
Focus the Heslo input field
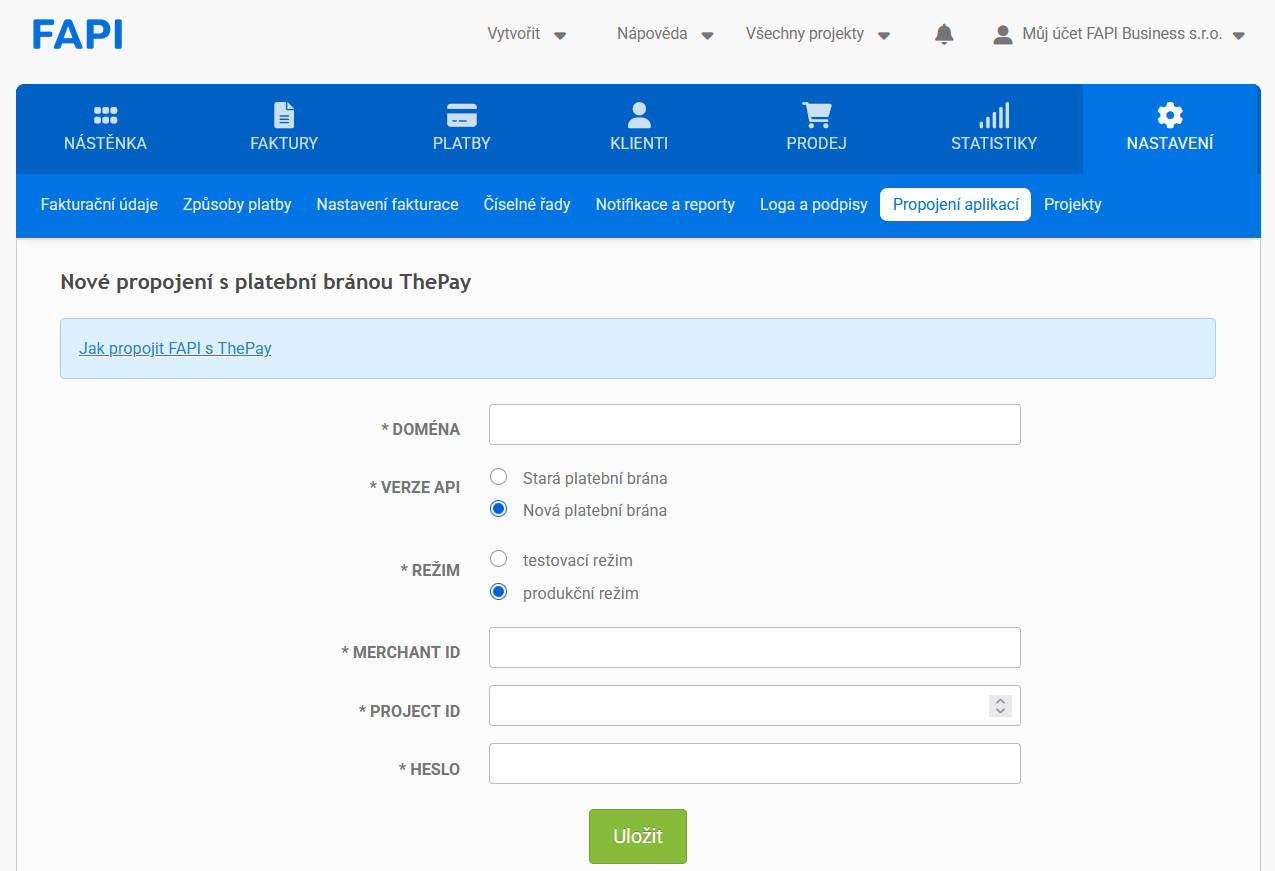click(755, 764)
